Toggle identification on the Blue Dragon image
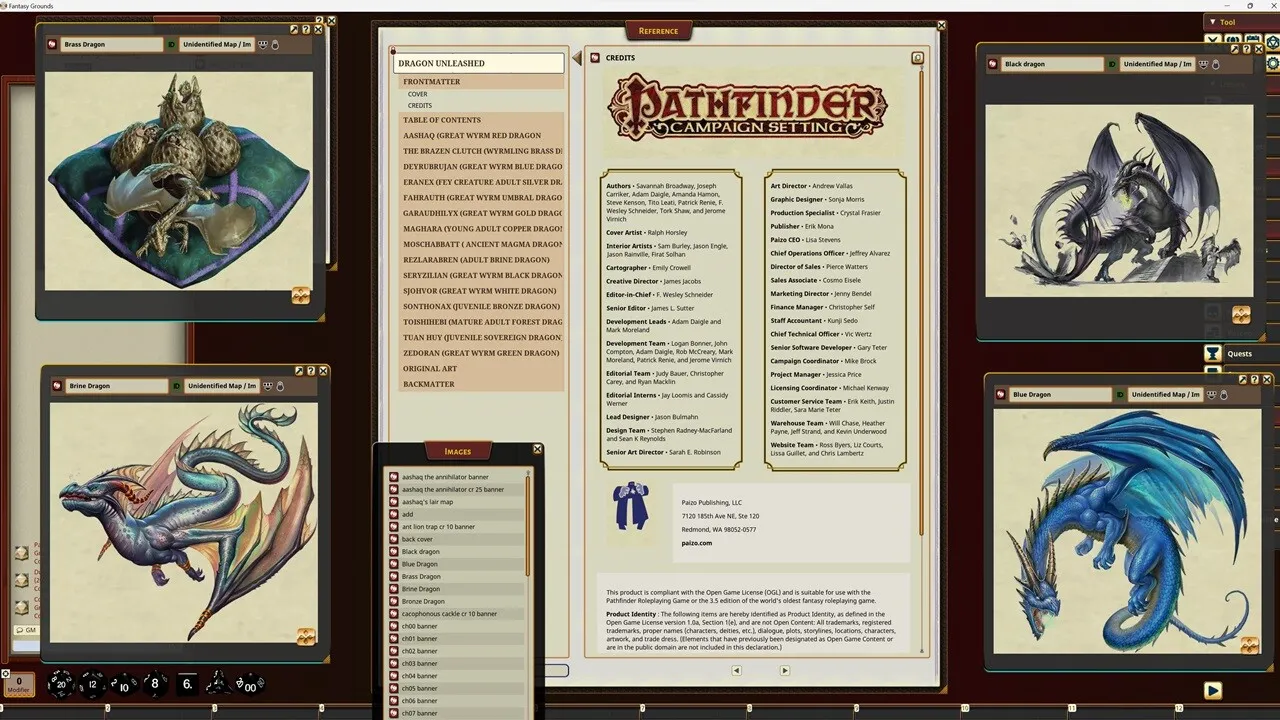The image size is (1280, 720). coord(1120,394)
